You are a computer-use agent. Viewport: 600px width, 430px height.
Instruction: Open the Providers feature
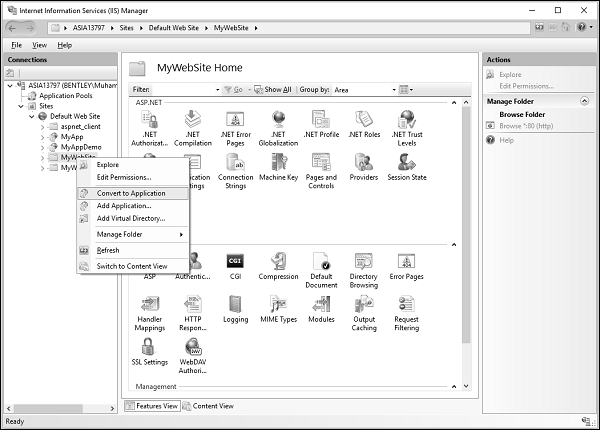pyautogui.click(x=364, y=167)
